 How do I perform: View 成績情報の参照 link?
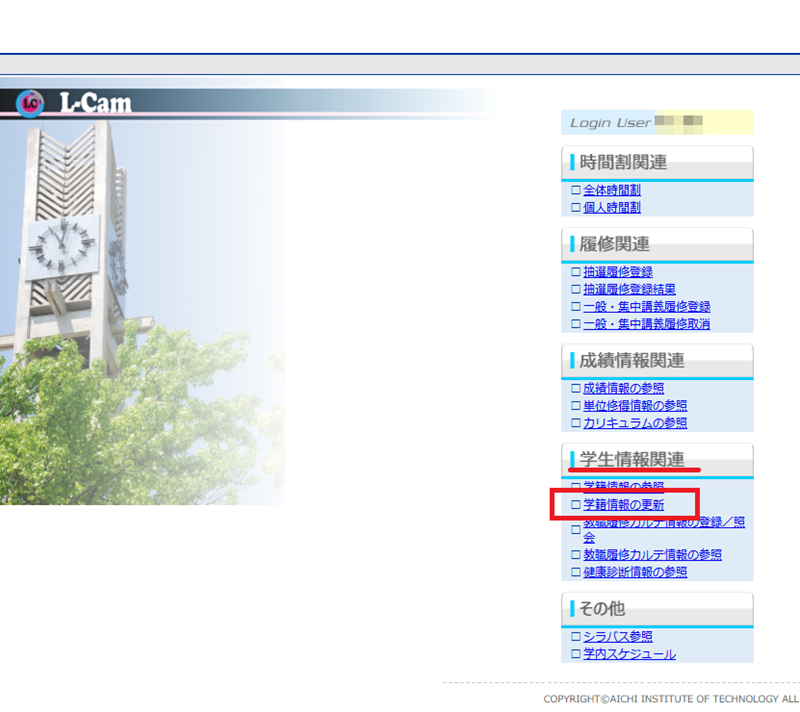point(623,388)
